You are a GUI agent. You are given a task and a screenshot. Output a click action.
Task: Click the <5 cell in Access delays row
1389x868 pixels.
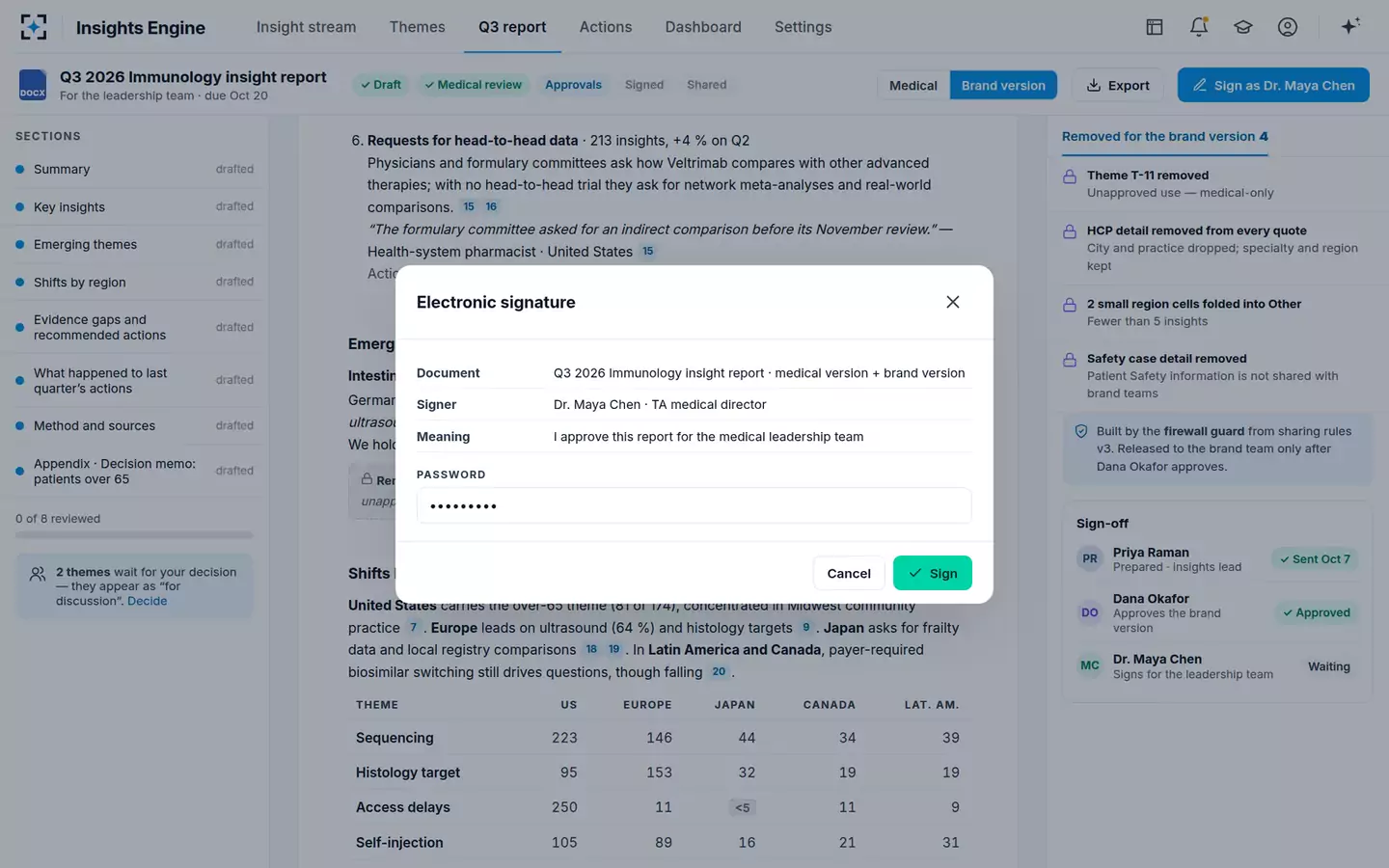click(743, 807)
